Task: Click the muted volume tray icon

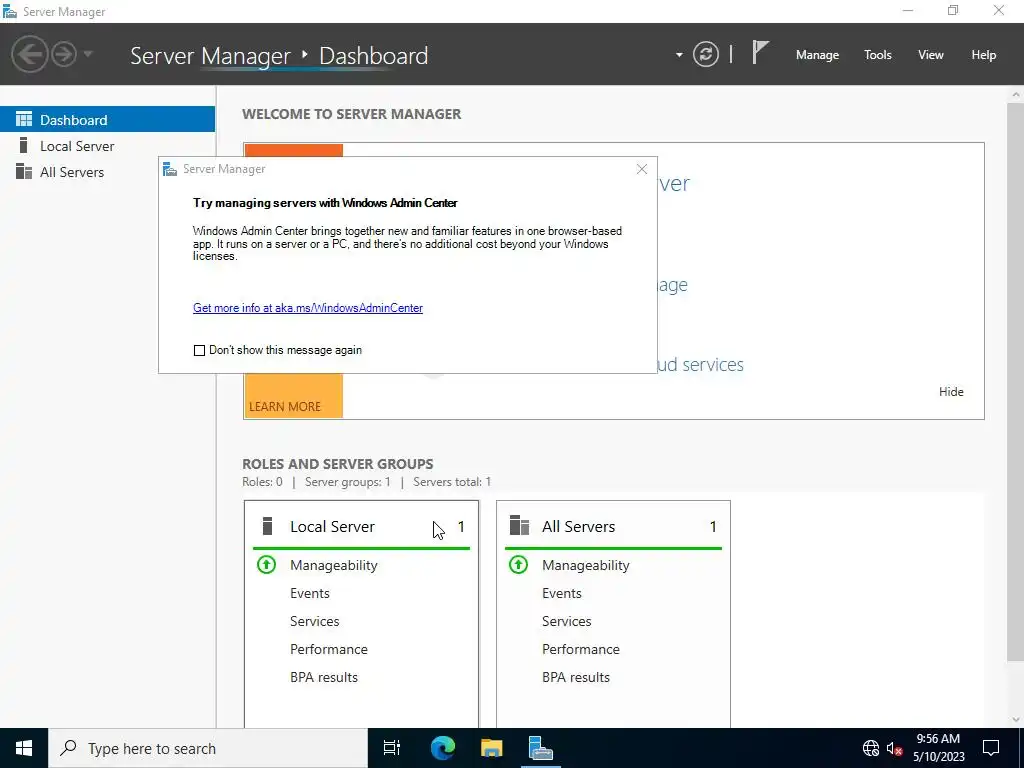Action: pos(894,748)
